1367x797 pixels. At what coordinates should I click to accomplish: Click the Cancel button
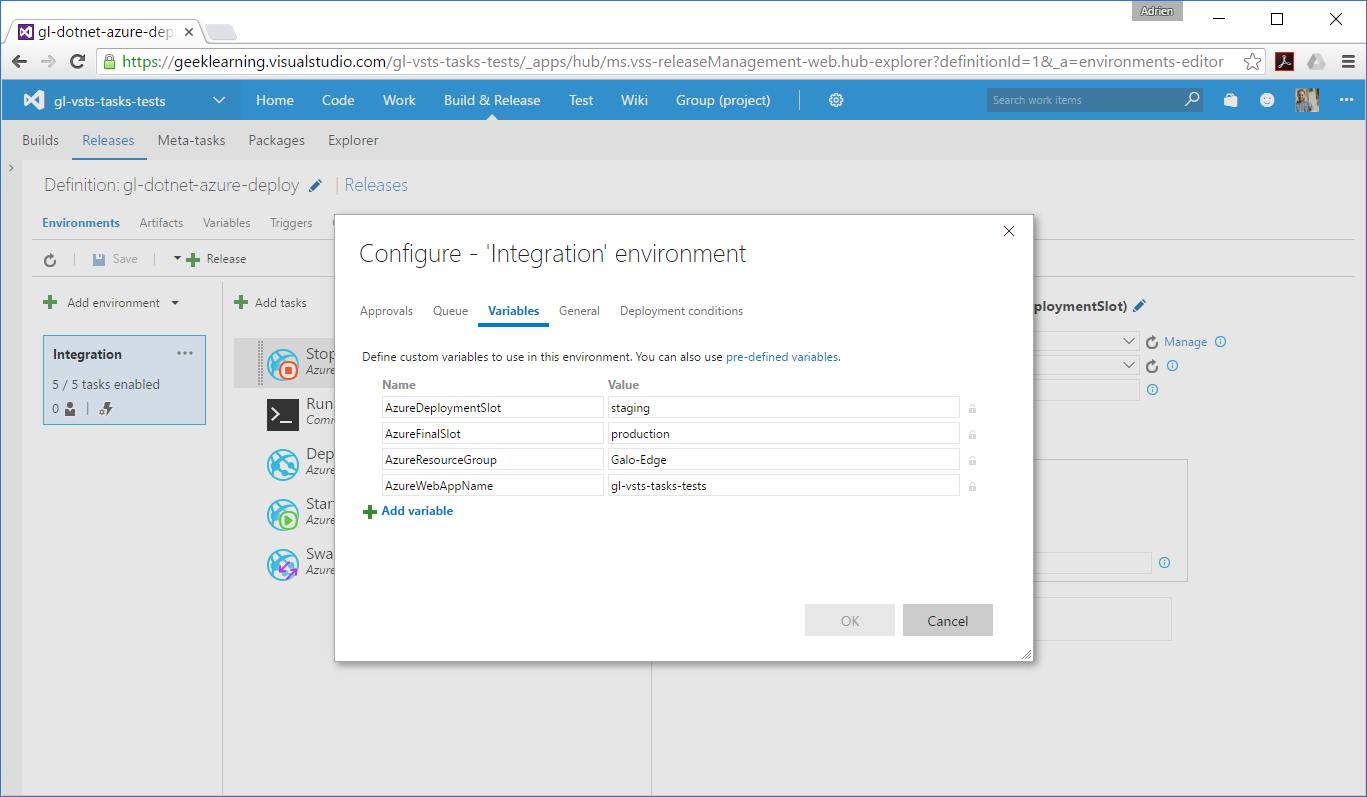point(947,620)
